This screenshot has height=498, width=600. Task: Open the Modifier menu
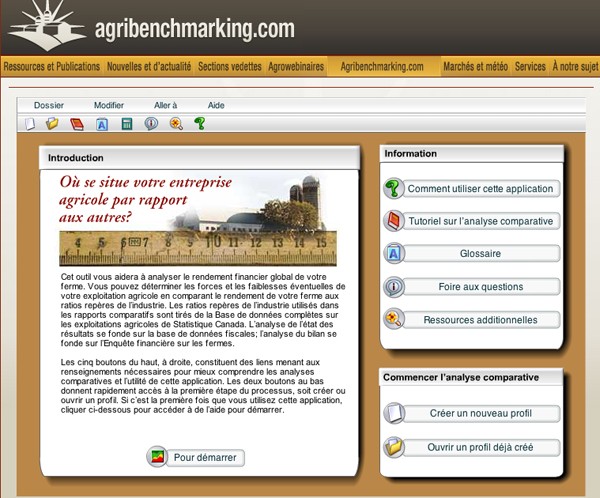109,105
